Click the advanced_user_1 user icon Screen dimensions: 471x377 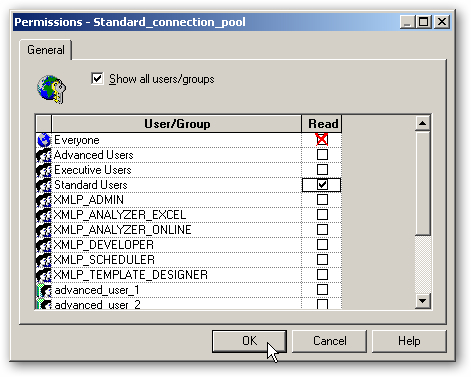[44, 290]
